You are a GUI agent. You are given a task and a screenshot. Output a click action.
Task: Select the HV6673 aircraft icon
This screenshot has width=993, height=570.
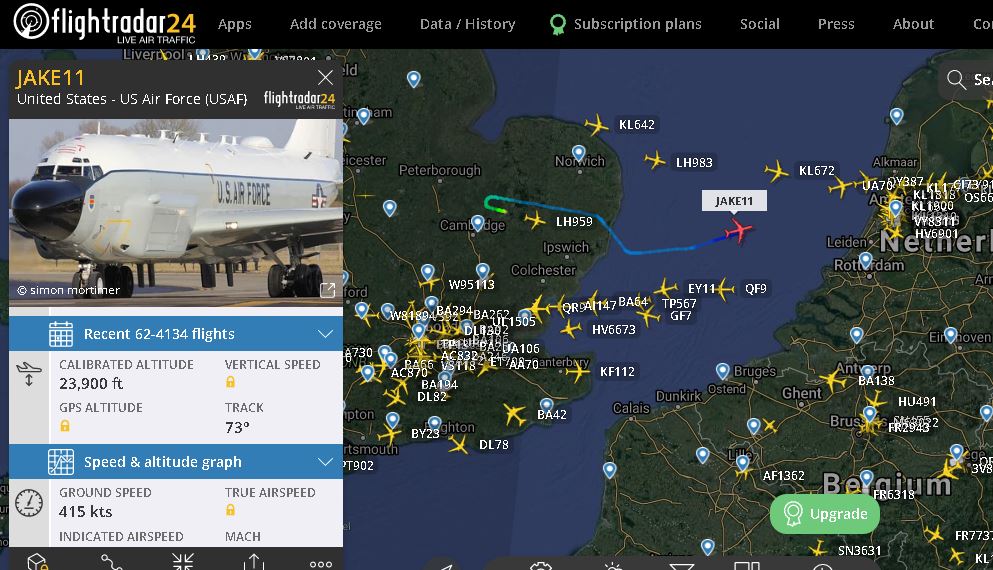(571, 329)
